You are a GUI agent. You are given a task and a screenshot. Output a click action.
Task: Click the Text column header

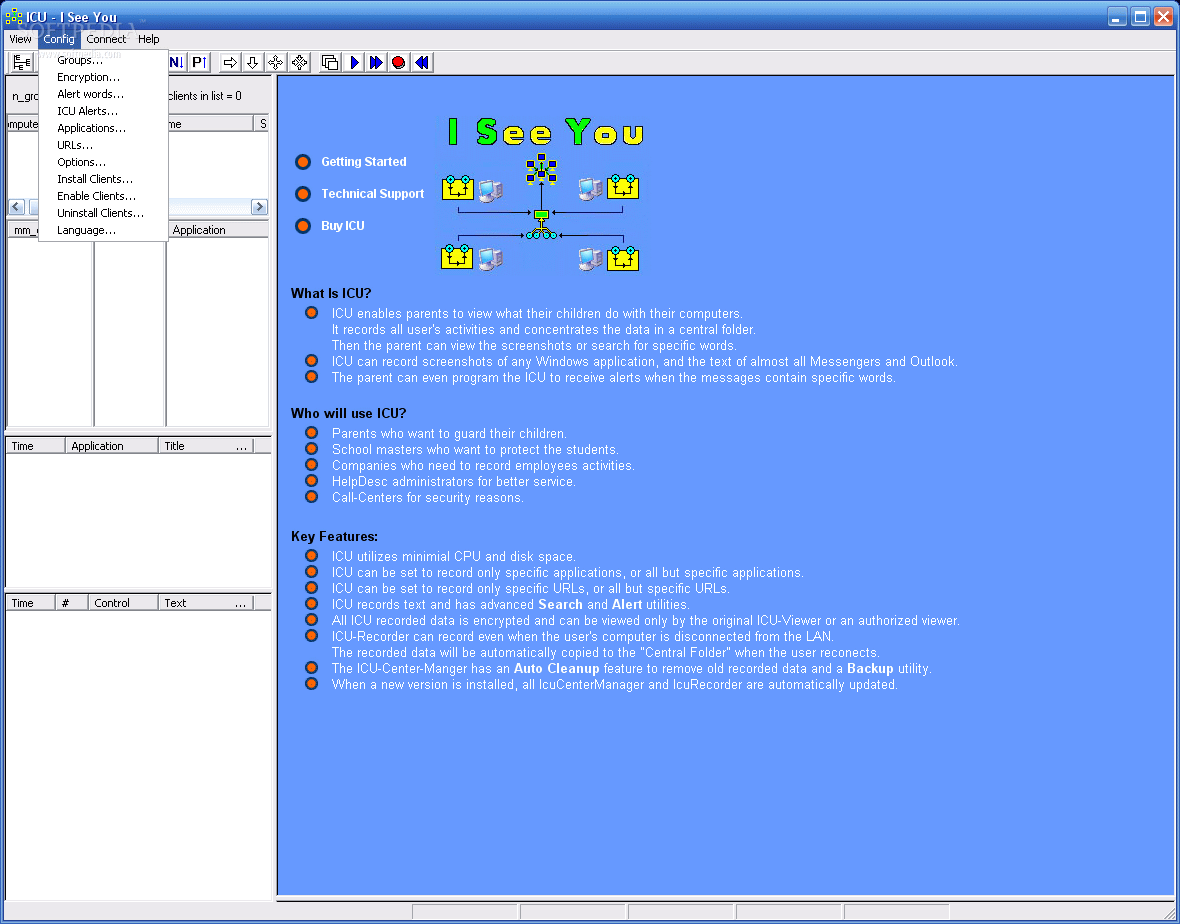tap(205, 603)
